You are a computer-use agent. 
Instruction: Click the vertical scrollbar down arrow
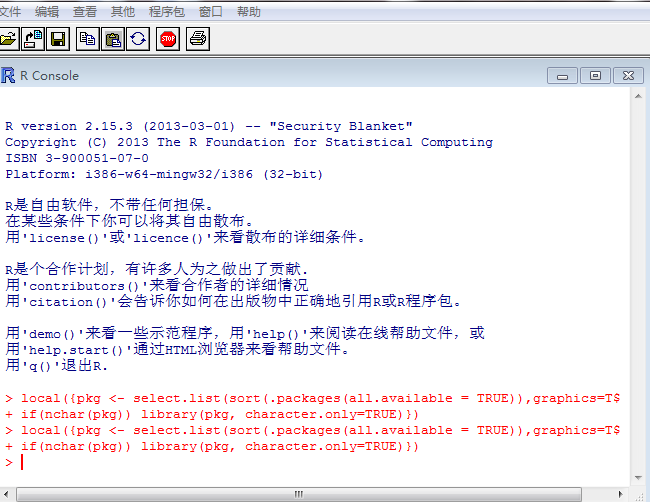[638, 478]
